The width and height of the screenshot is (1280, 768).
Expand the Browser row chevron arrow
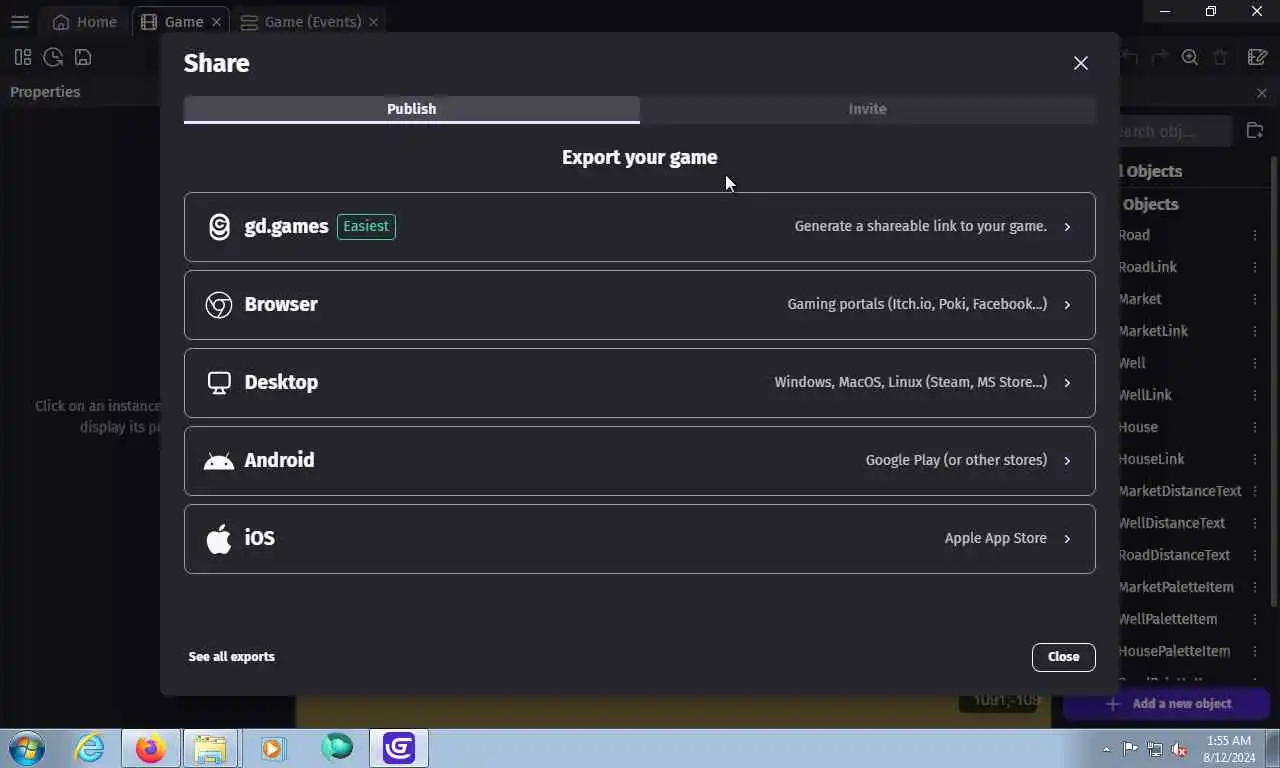1067,305
